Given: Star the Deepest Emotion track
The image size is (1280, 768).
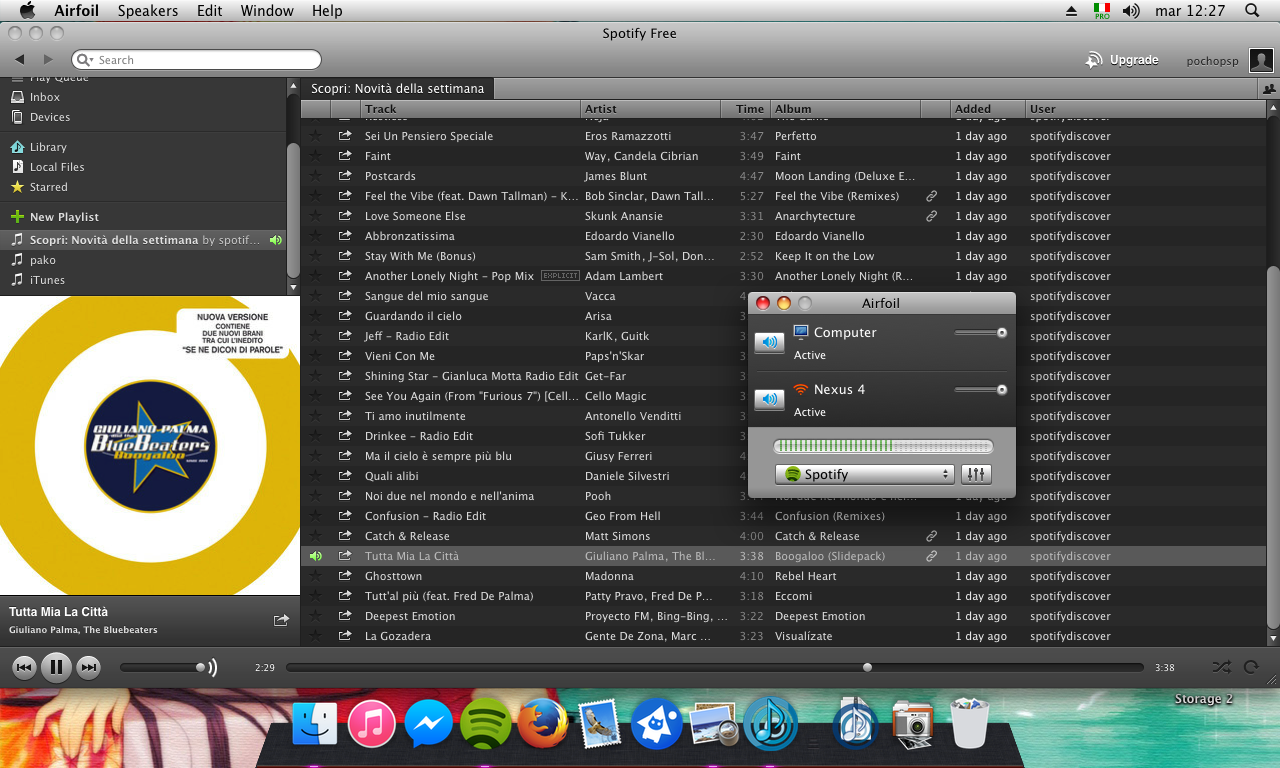Looking at the screenshot, I should click(x=316, y=616).
